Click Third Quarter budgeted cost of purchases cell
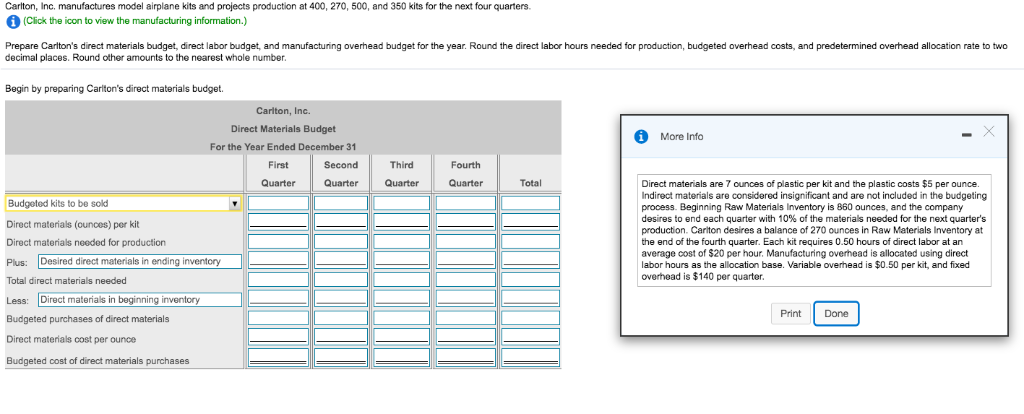The width and height of the screenshot is (1024, 414). pyautogui.click(x=402, y=358)
